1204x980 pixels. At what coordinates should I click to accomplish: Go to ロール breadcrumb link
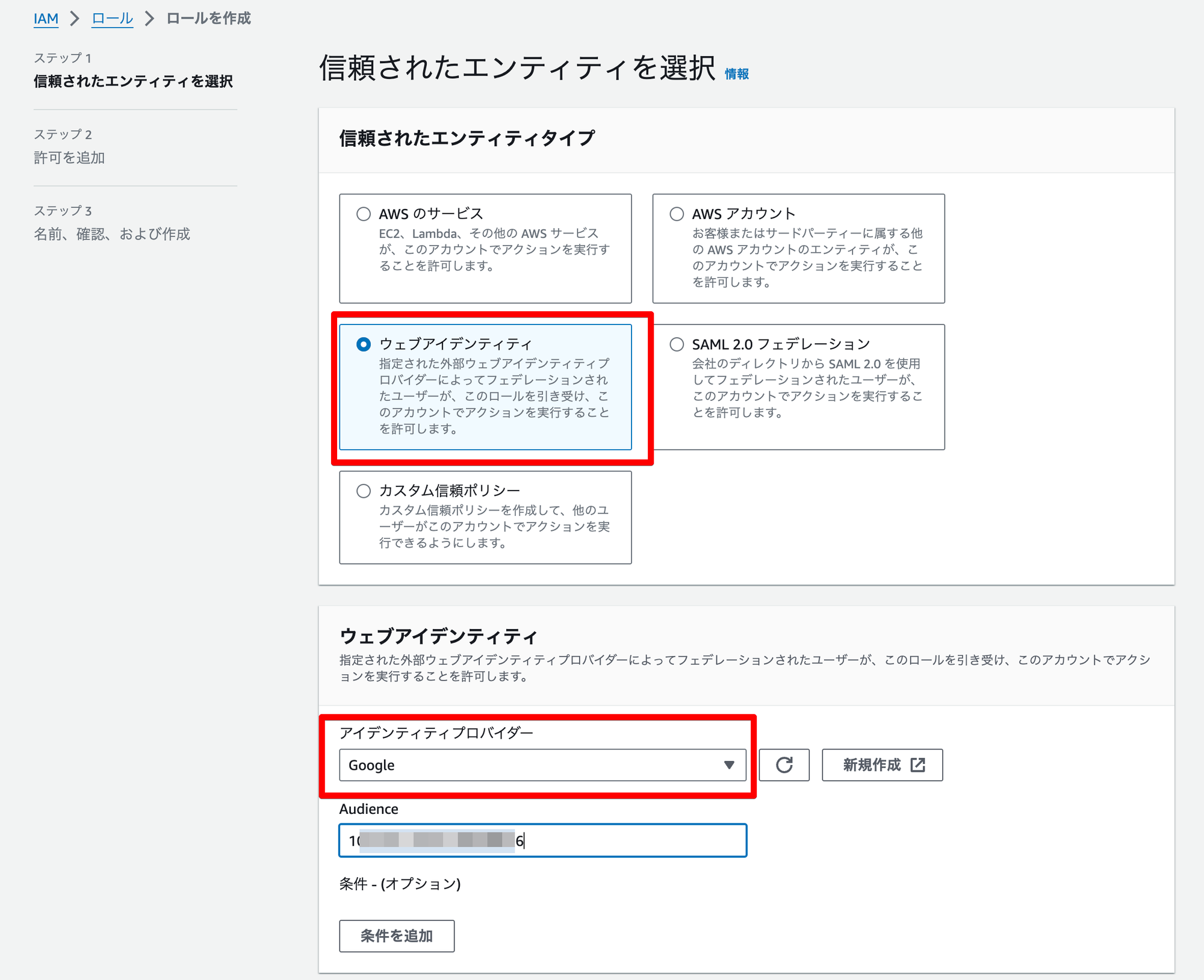click(x=112, y=19)
